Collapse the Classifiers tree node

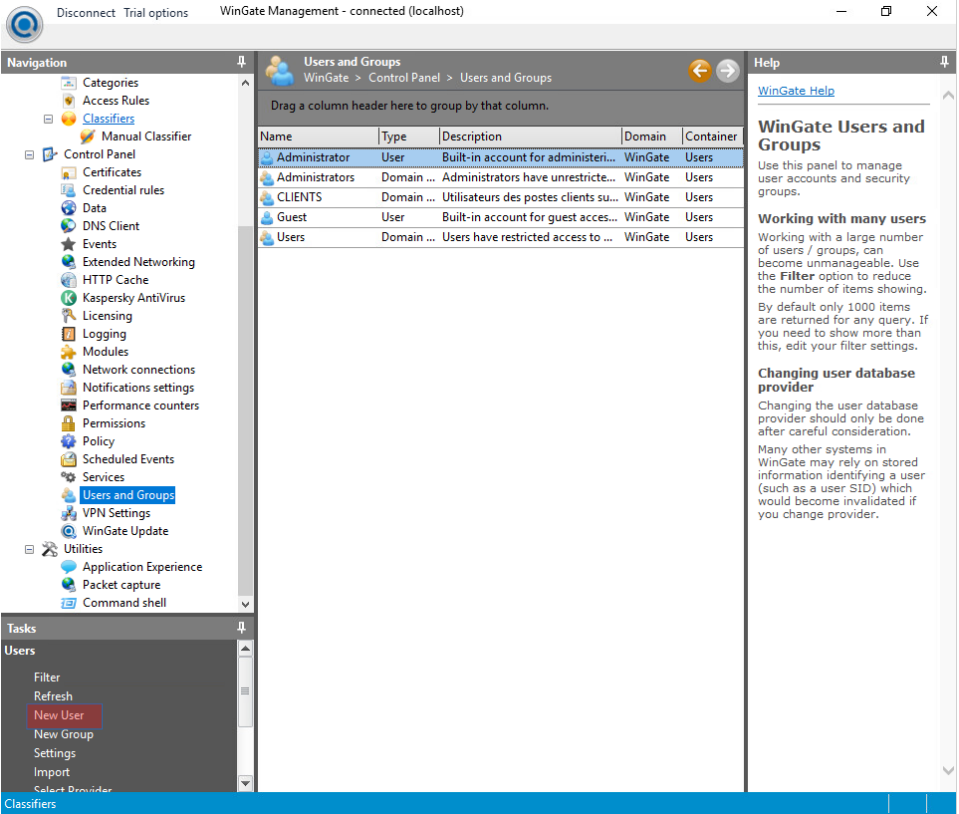pos(48,119)
